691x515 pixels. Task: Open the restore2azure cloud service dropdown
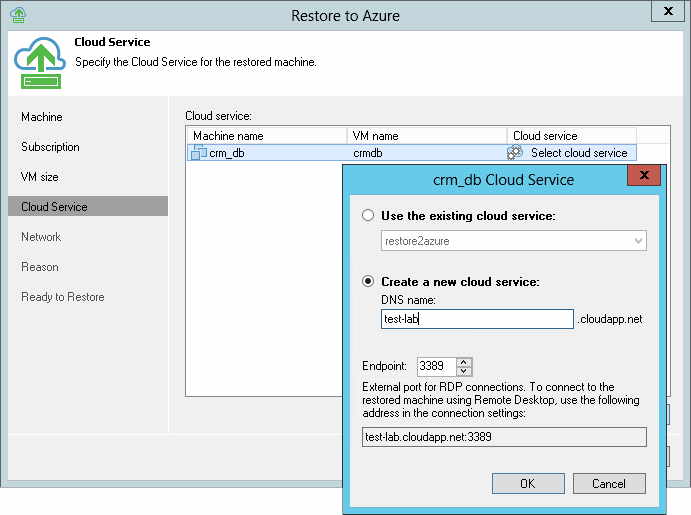[513, 241]
